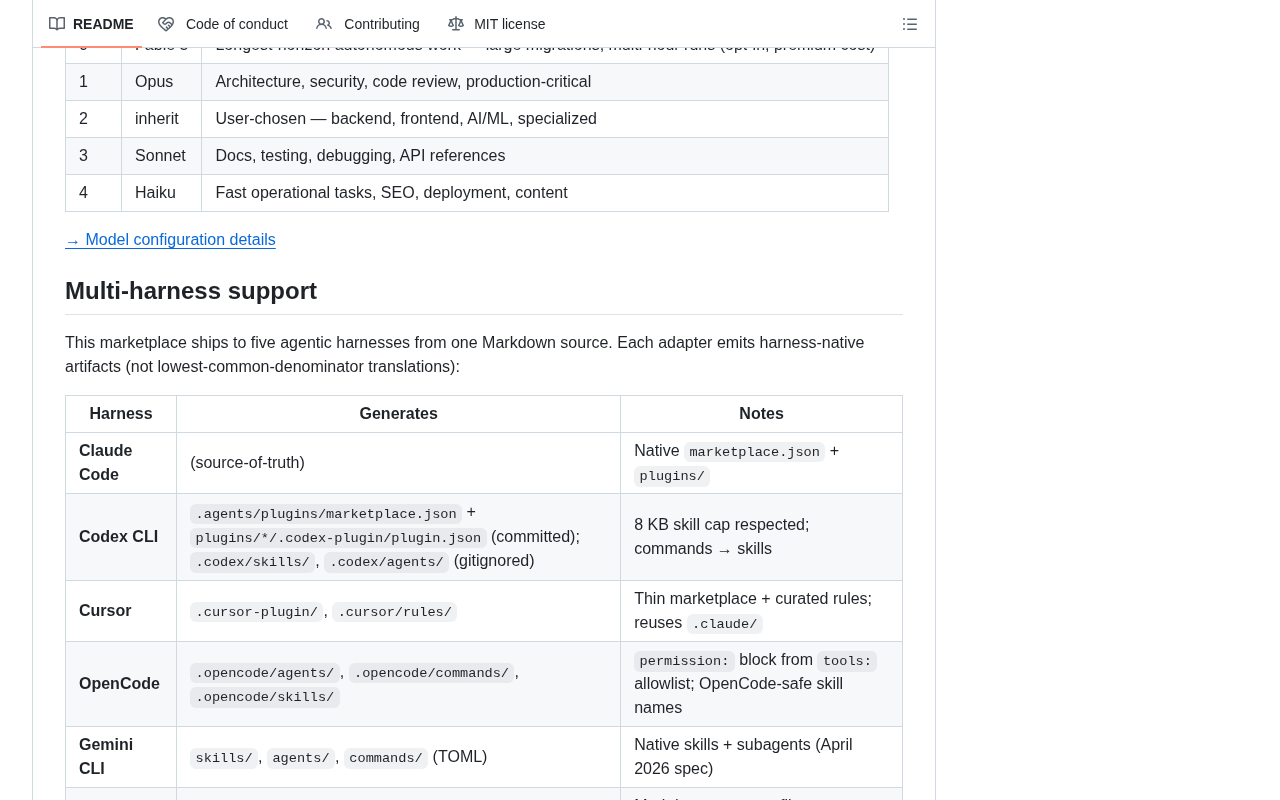Click 'Architecture, security, code review, production-critical' cell
This screenshot has height=800, width=1280.
(x=545, y=82)
